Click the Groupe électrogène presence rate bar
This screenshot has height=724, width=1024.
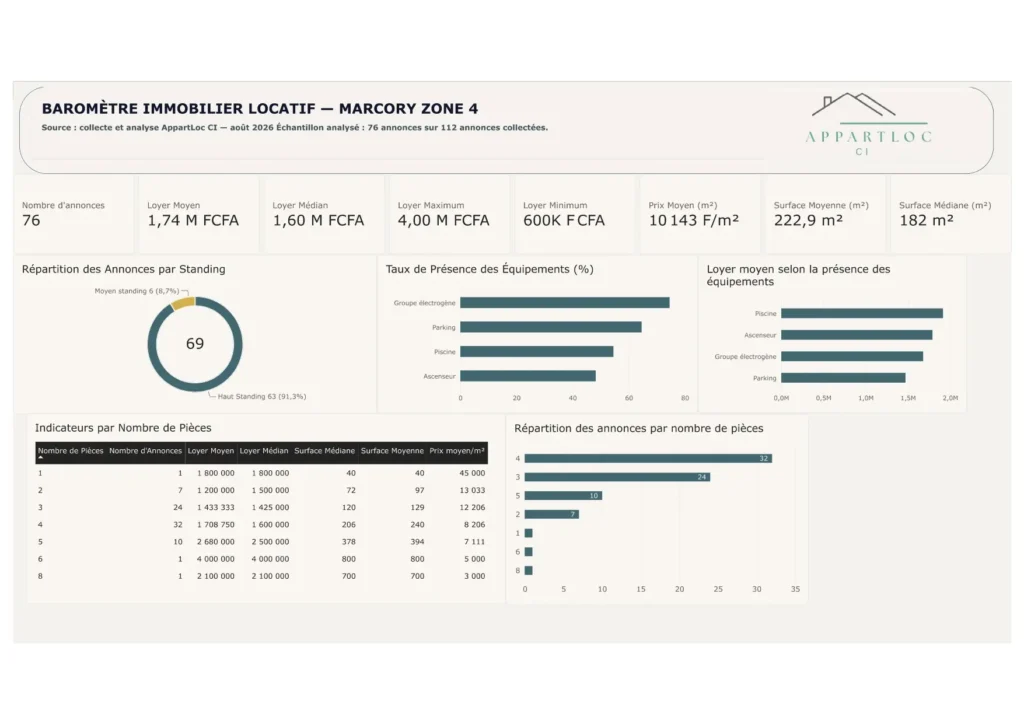565,303
